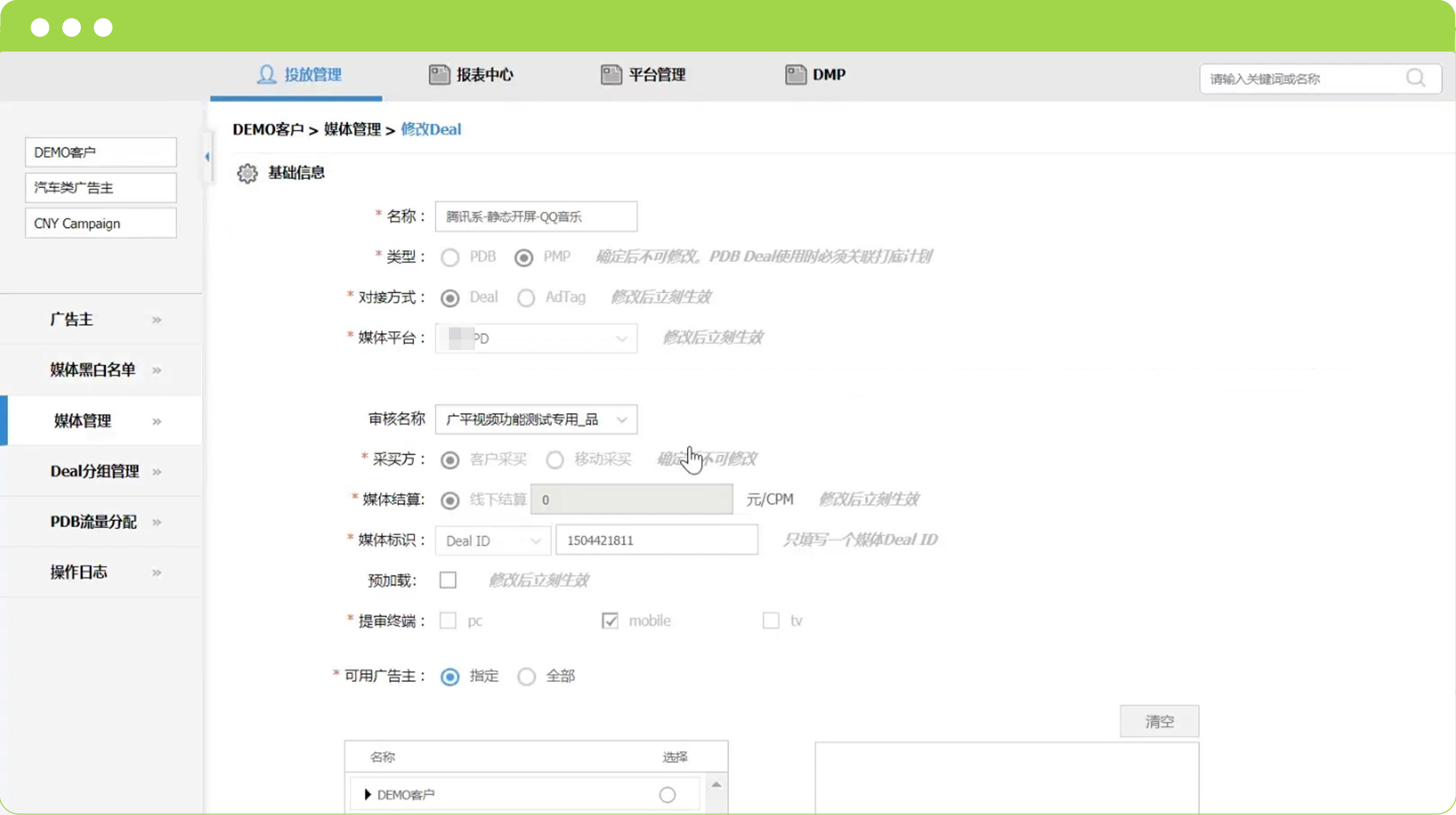Select the DEMO客户 row radio circle
Screen dimensions: 1456x815
coord(667,795)
